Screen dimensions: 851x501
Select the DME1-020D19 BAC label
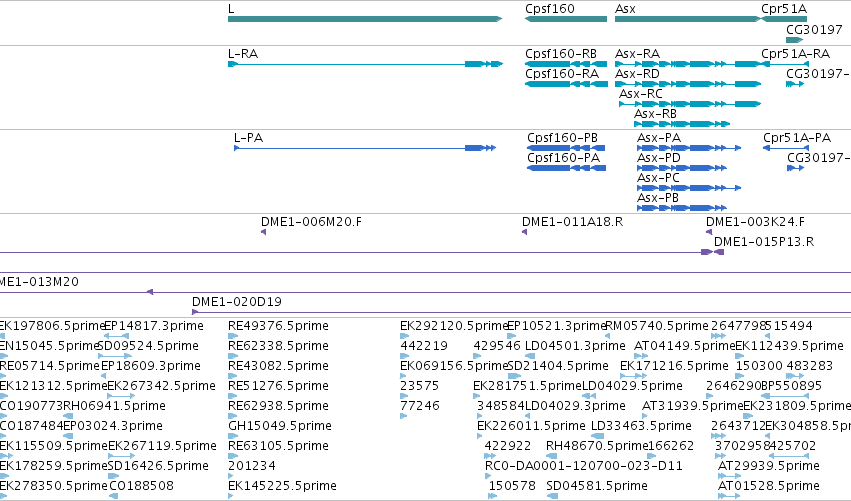pyautogui.click(x=237, y=302)
